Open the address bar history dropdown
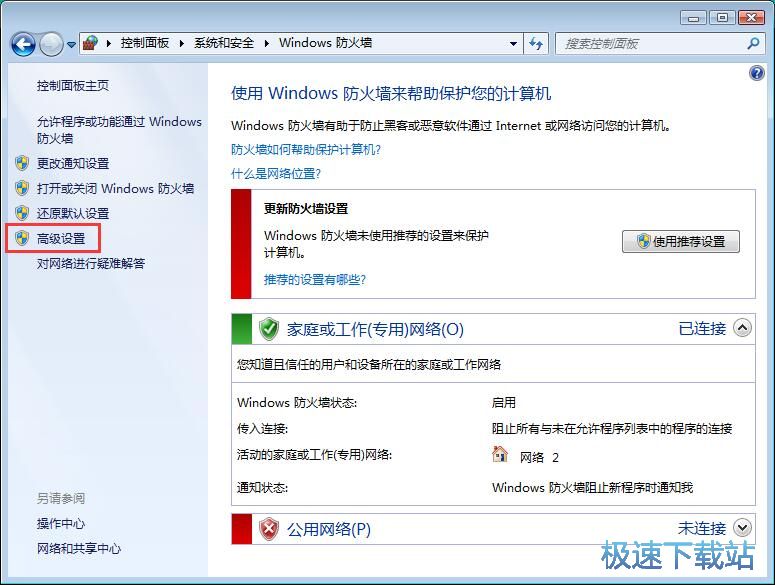 [x=514, y=44]
